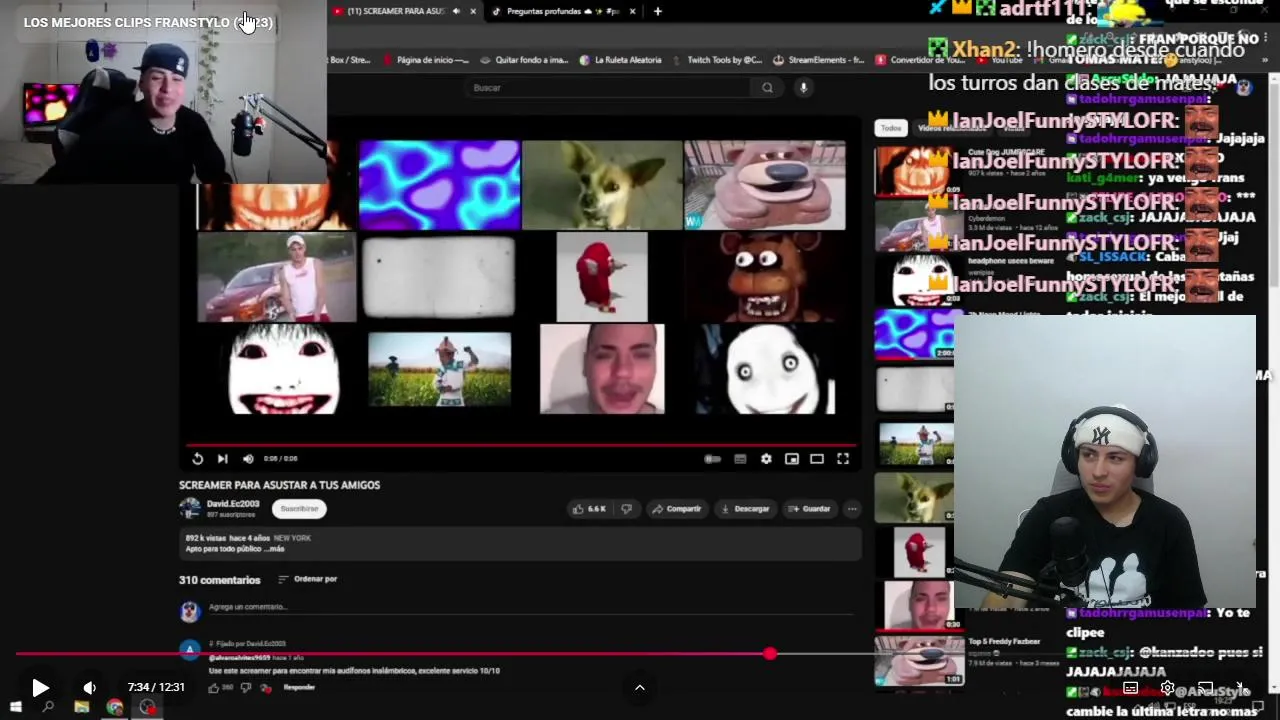The height and width of the screenshot is (720, 1280).
Task: Open David.Ec2003 channel avatar
Action: [189, 509]
